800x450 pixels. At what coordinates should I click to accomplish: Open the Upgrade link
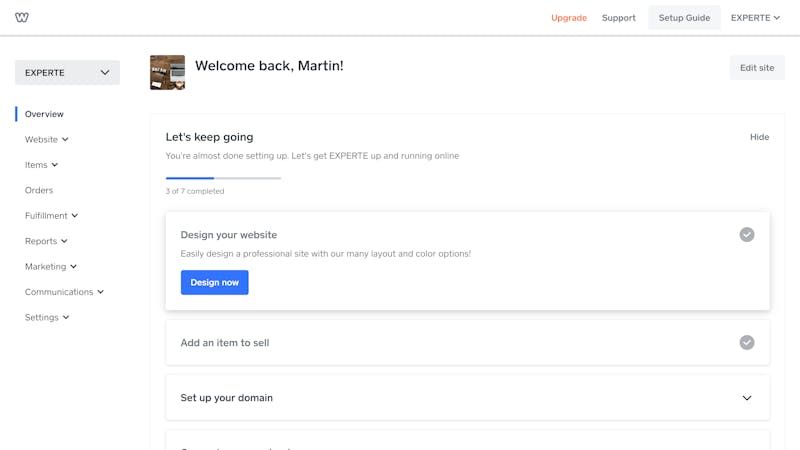(x=569, y=18)
